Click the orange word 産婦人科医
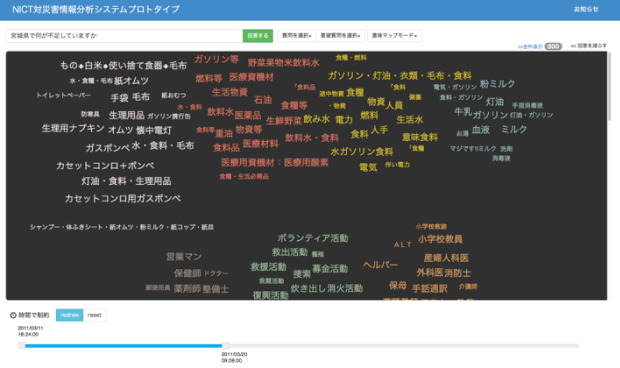This screenshot has height=368, width=620. click(x=446, y=258)
